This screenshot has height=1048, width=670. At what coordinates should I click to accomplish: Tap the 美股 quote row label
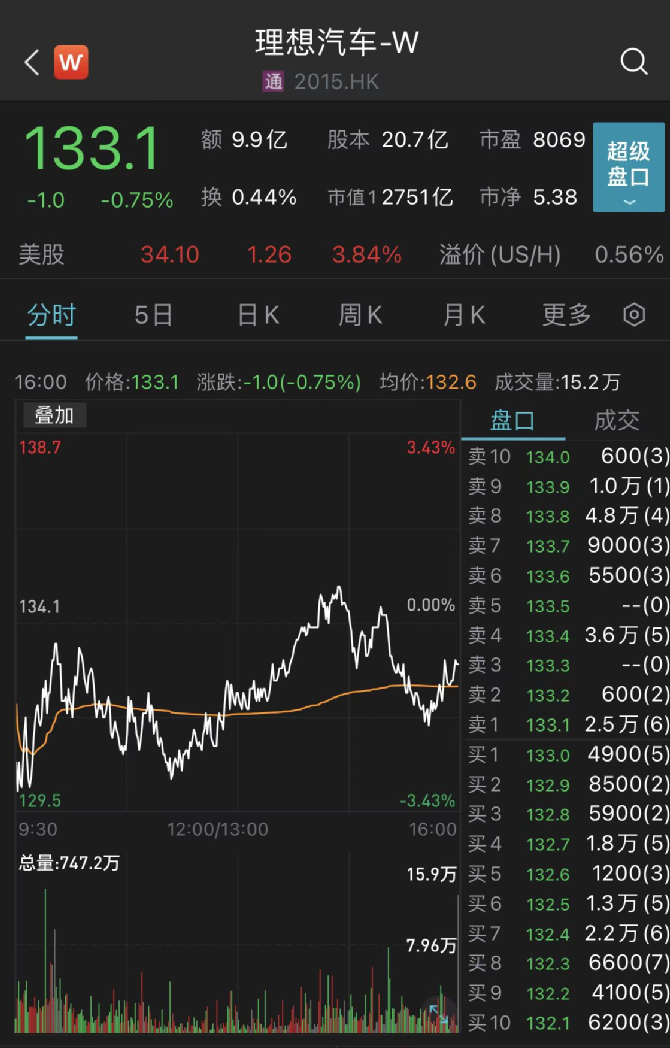pyautogui.click(x=41, y=255)
